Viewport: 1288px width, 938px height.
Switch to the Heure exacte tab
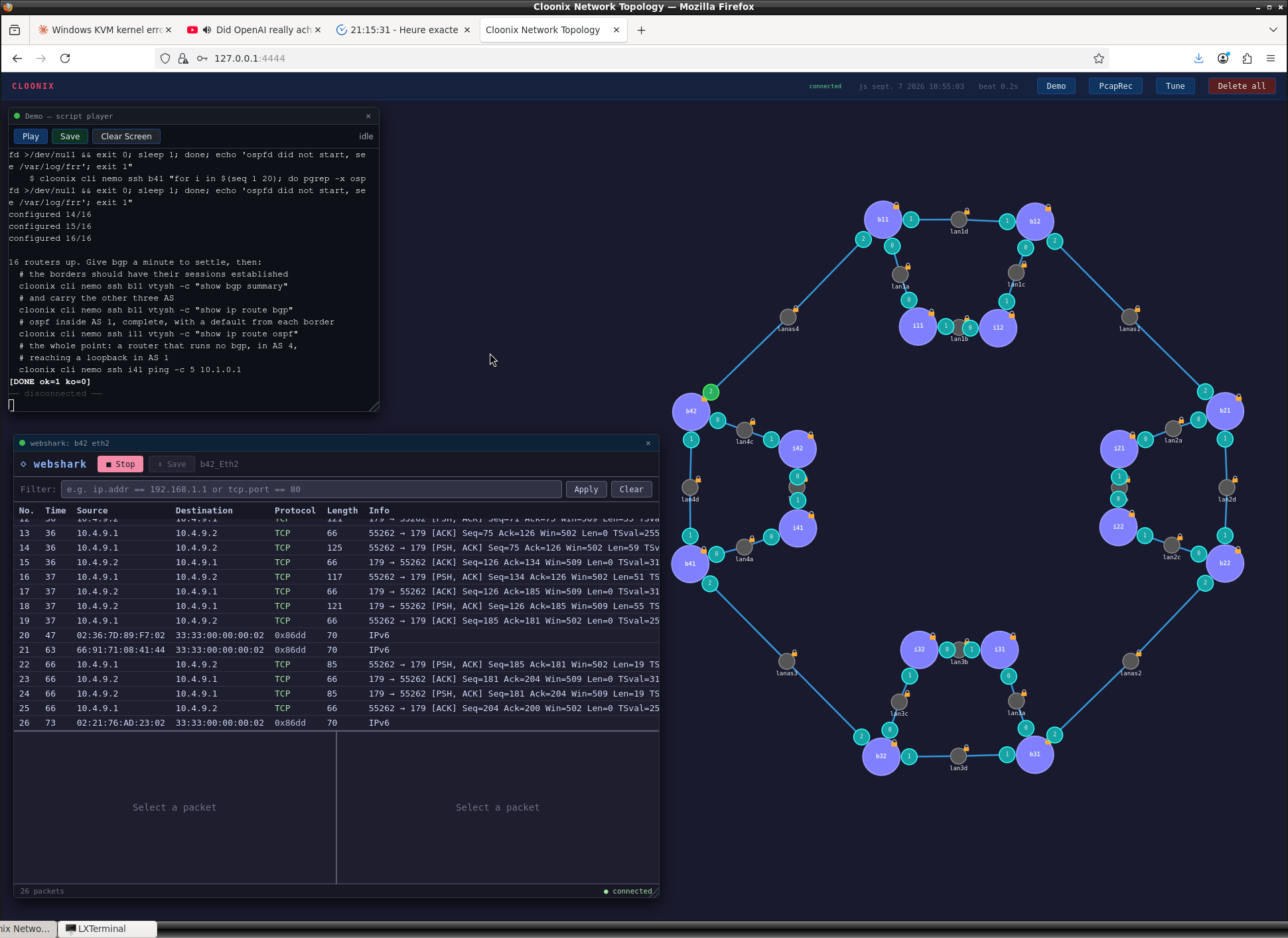(403, 30)
